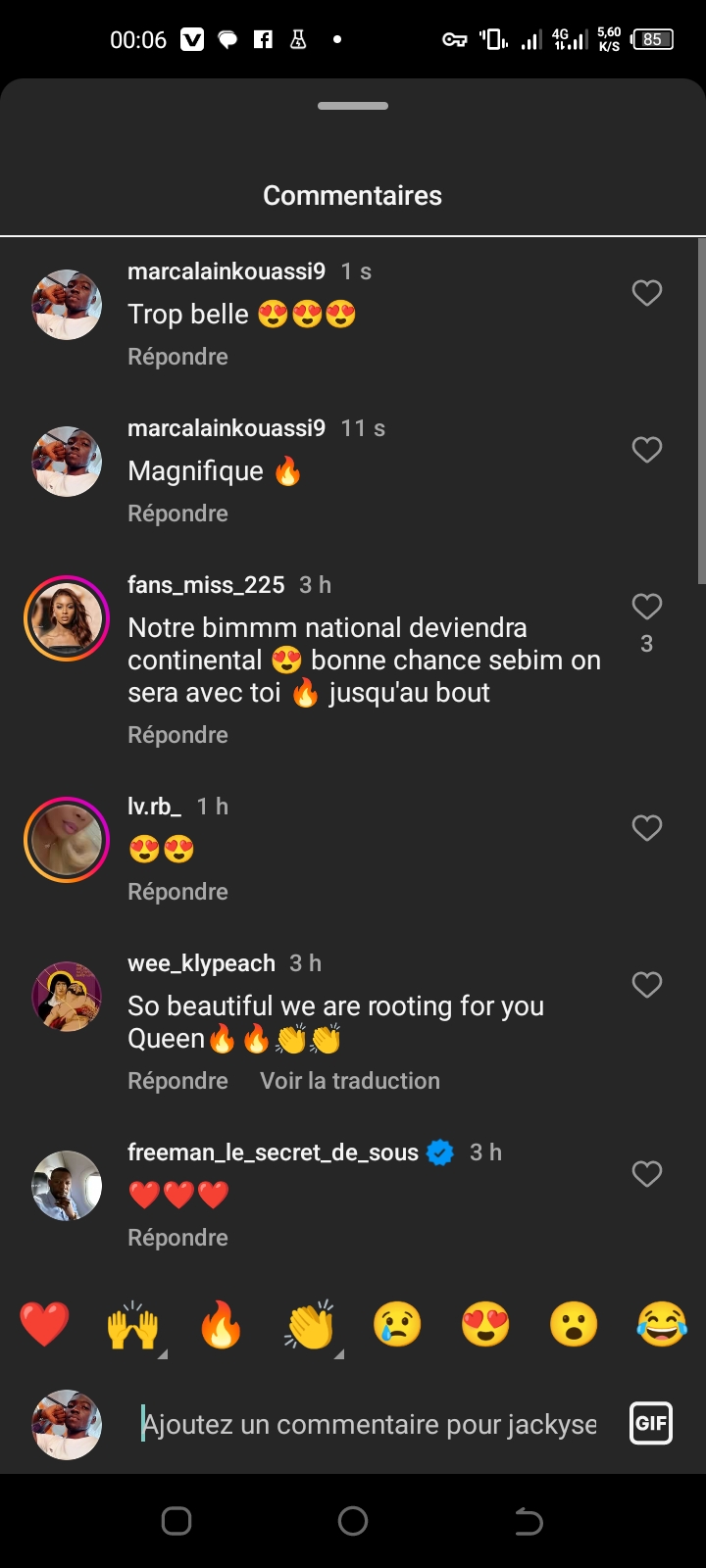Like fans_miss_225's comment heart icon

click(646, 607)
